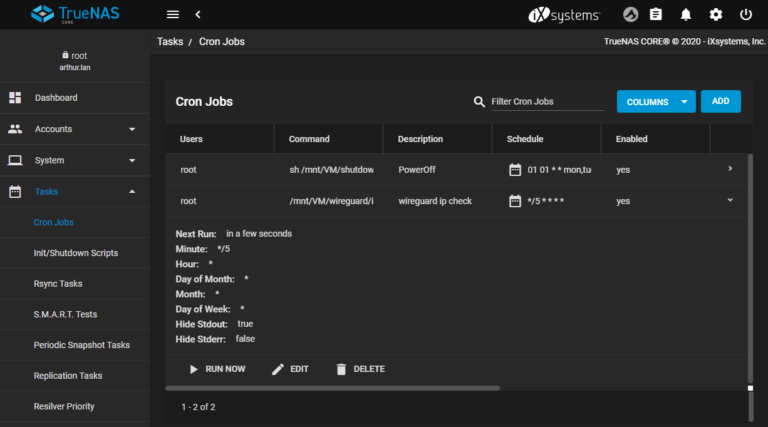Click the hamburger menu icon

click(173, 15)
